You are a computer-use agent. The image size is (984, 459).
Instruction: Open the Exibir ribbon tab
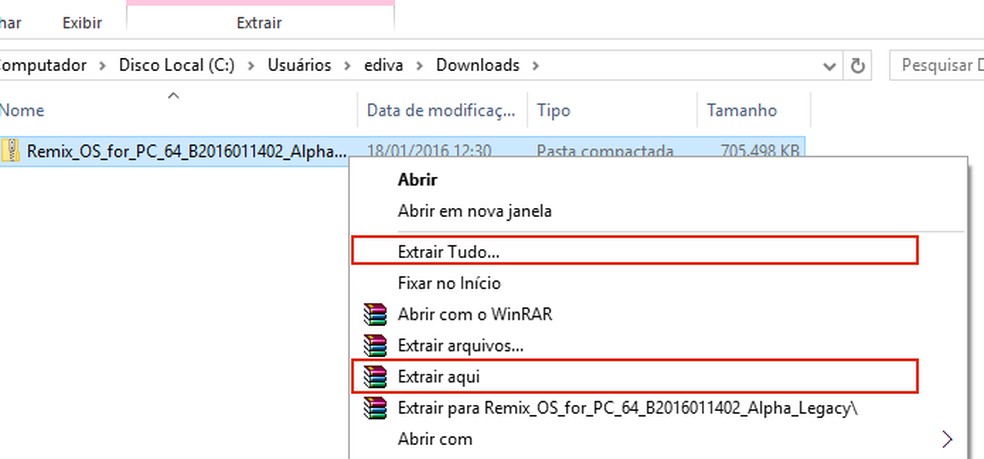coord(82,23)
